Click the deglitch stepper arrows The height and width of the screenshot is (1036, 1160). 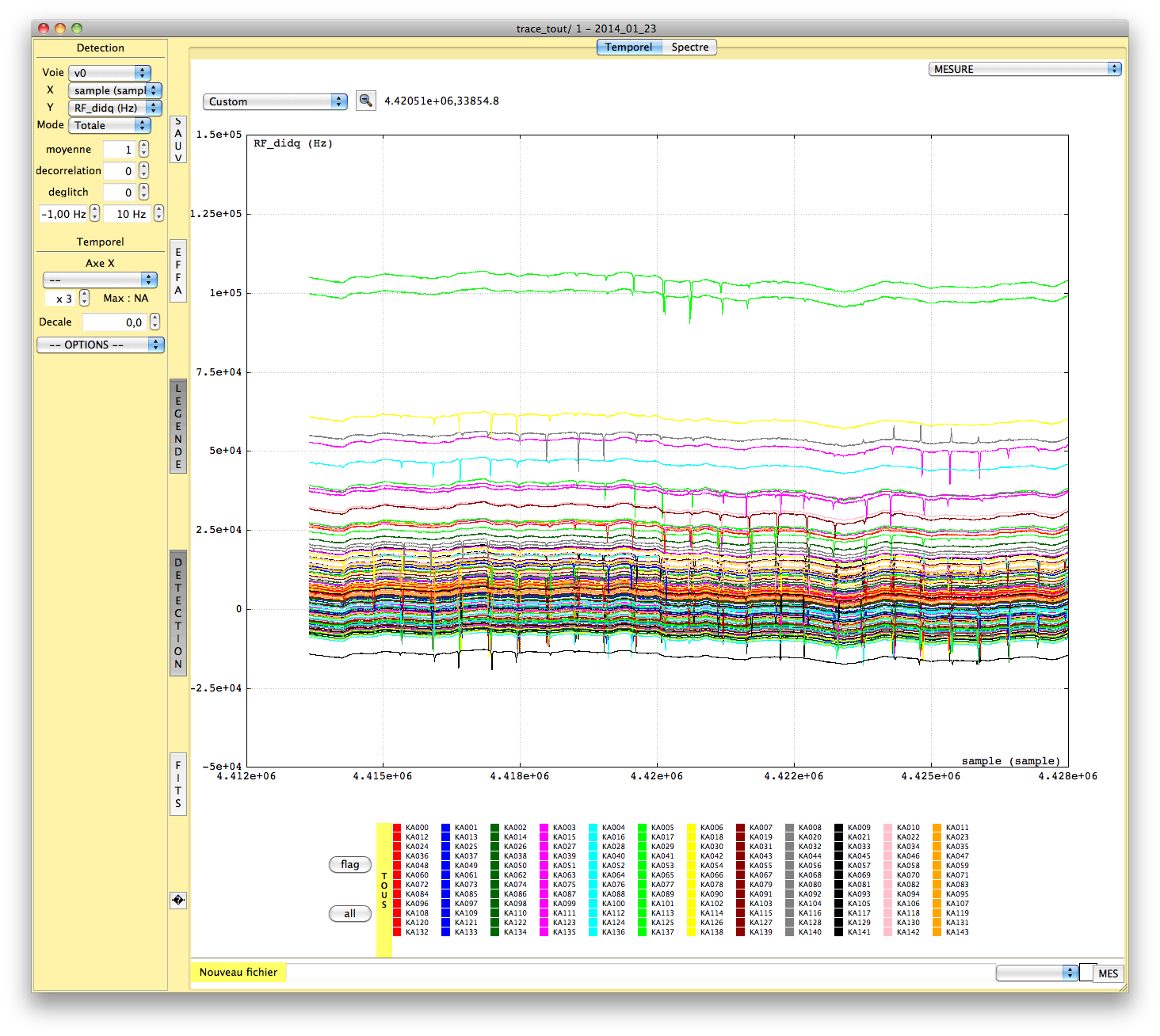point(143,192)
